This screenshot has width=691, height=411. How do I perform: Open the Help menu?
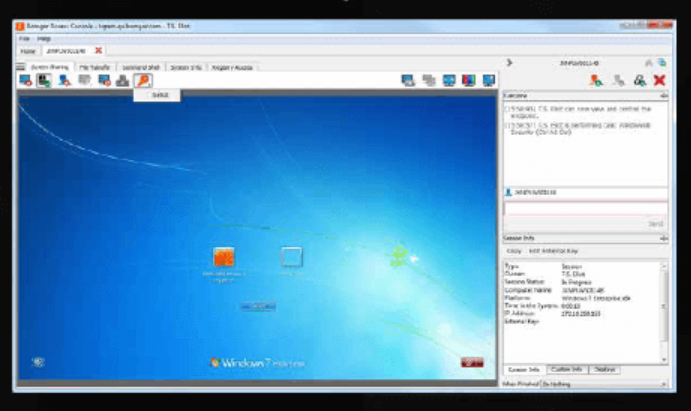click(x=44, y=39)
